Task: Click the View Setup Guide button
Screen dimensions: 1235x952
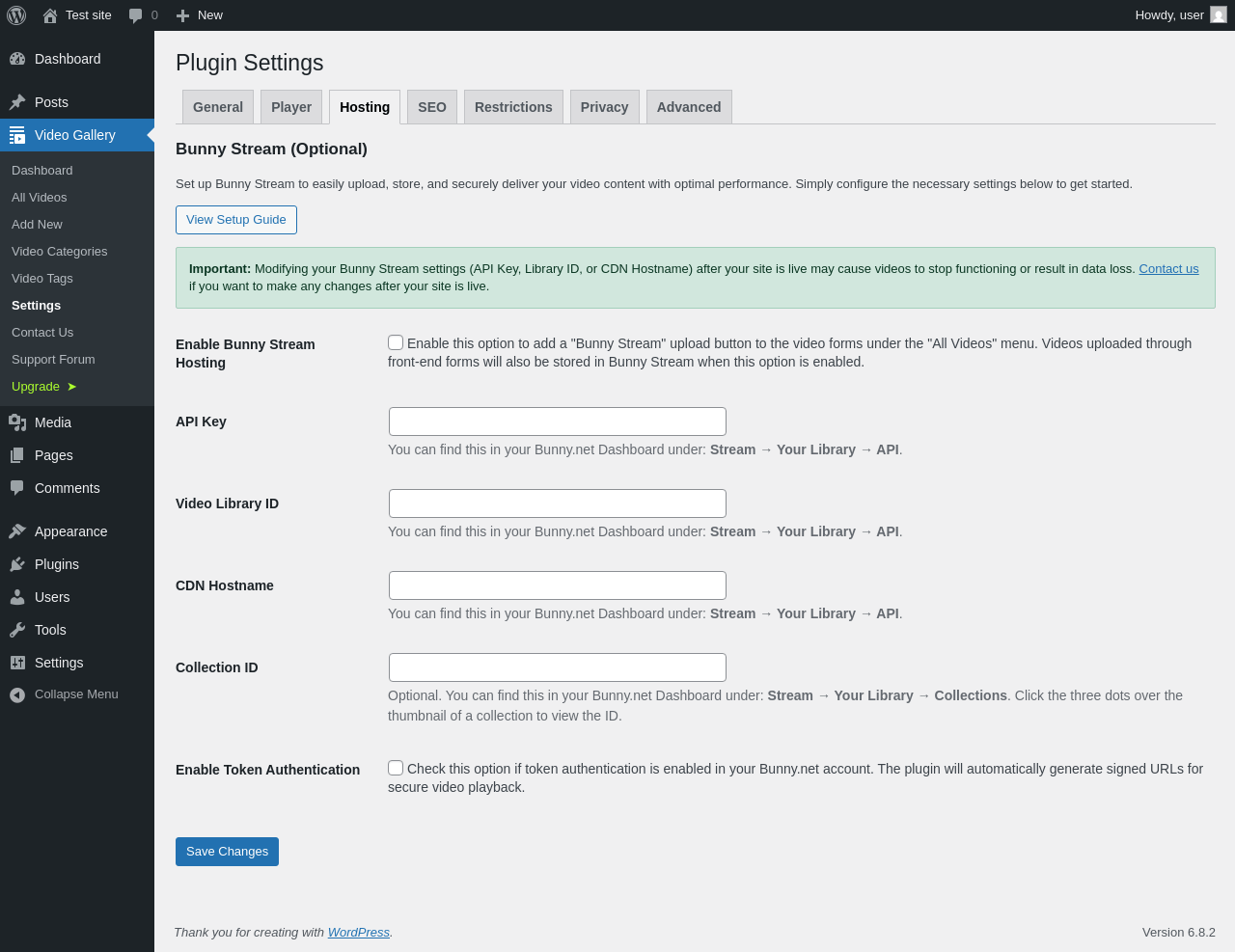Action: click(x=236, y=220)
